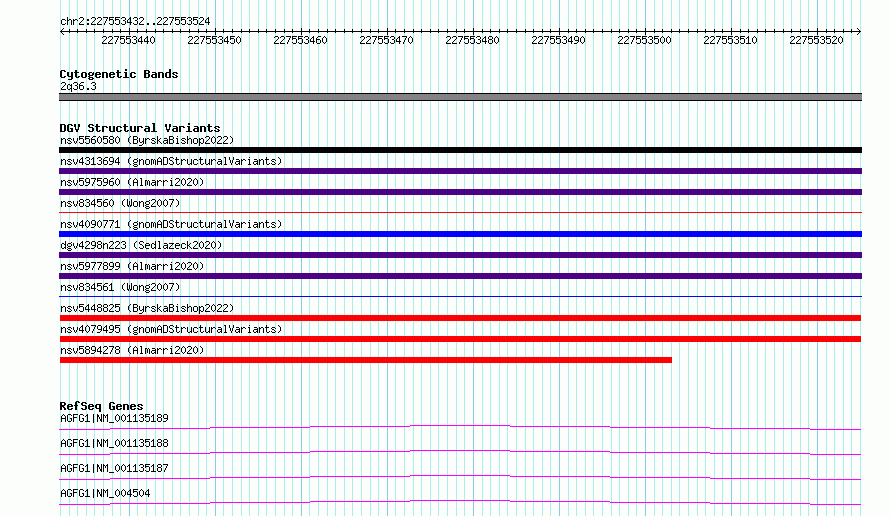This screenshot has width=890, height=516.
Task: Click the gray 2q36.3 cytogenetic band bar
Action: [460, 97]
